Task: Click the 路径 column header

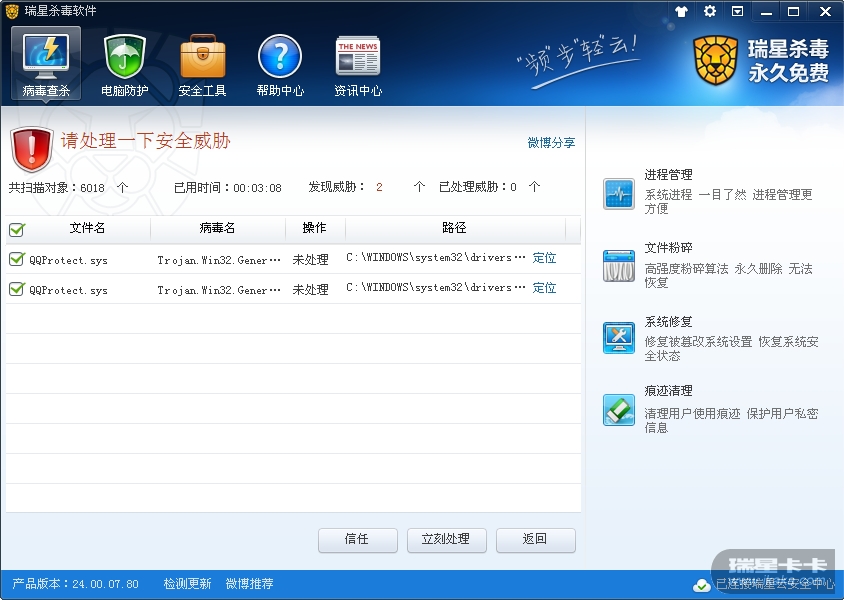Action: (454, 228)
